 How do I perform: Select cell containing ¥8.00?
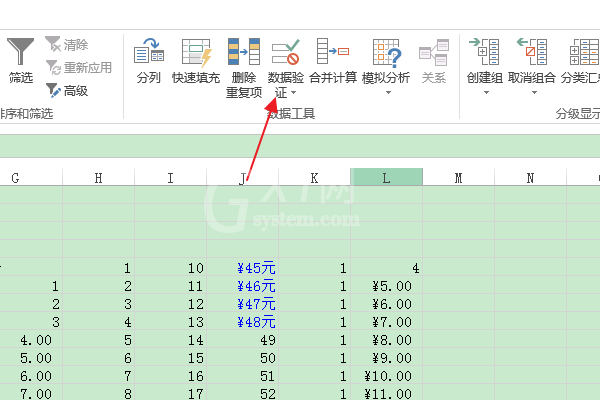[x=386, y=340]
